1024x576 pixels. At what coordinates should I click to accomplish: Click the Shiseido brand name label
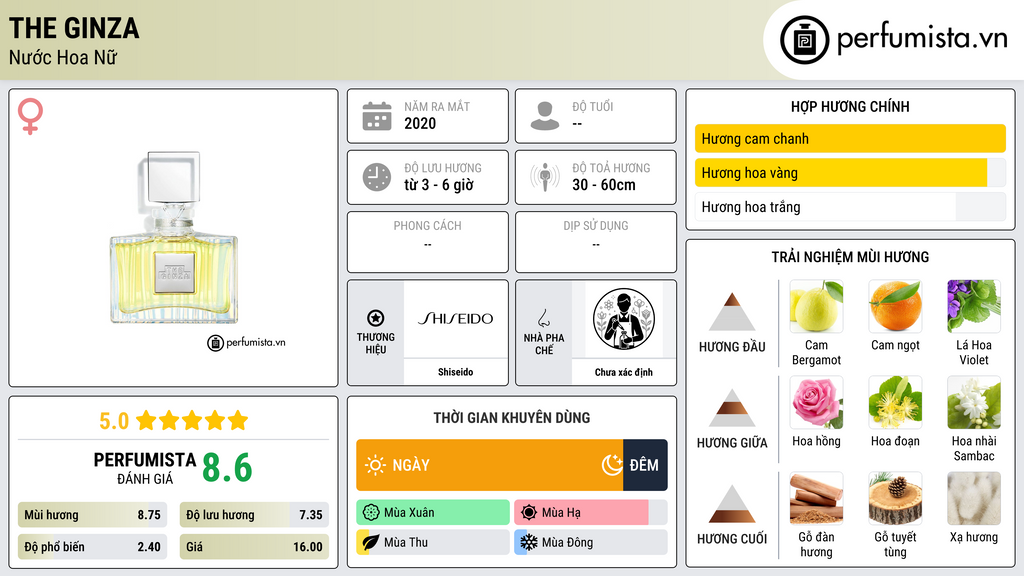coord(455,372)
